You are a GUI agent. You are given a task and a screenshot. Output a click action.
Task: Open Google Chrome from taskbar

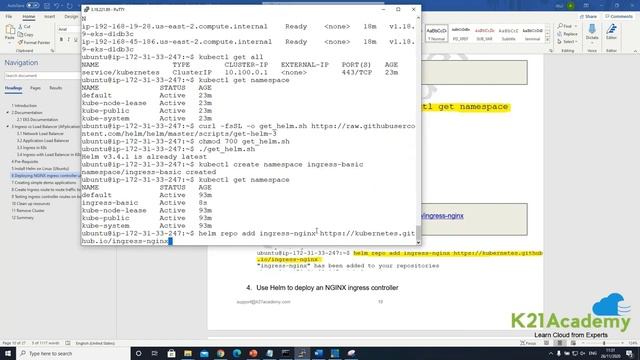point(221,353)
